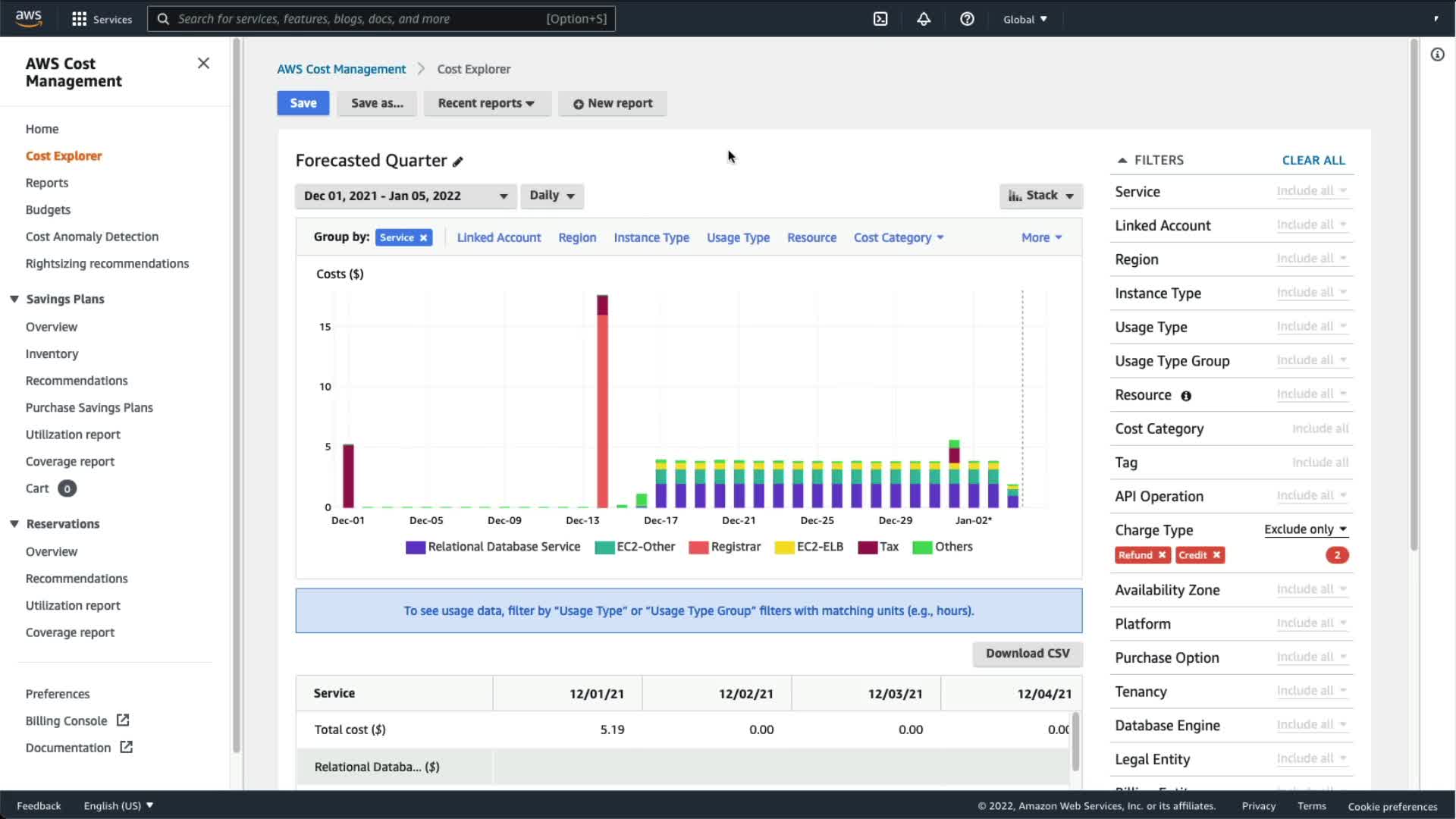Click the services search field
The image size is (1456, 819).
pyautogui.click(x=356, y=19)
